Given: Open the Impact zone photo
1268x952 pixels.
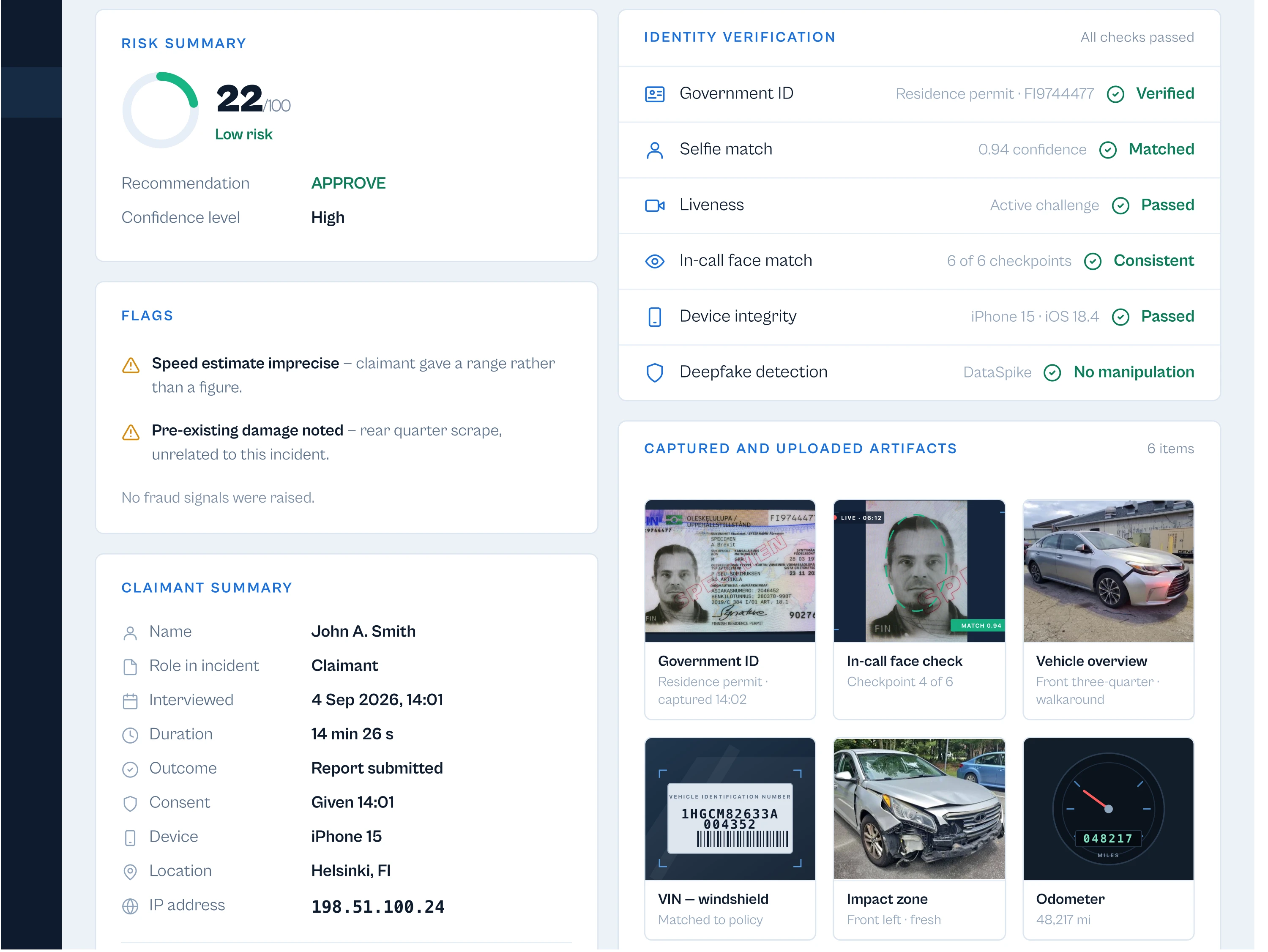Looking at the screenshot, I should pyautogui.click(x=919, y=809).
